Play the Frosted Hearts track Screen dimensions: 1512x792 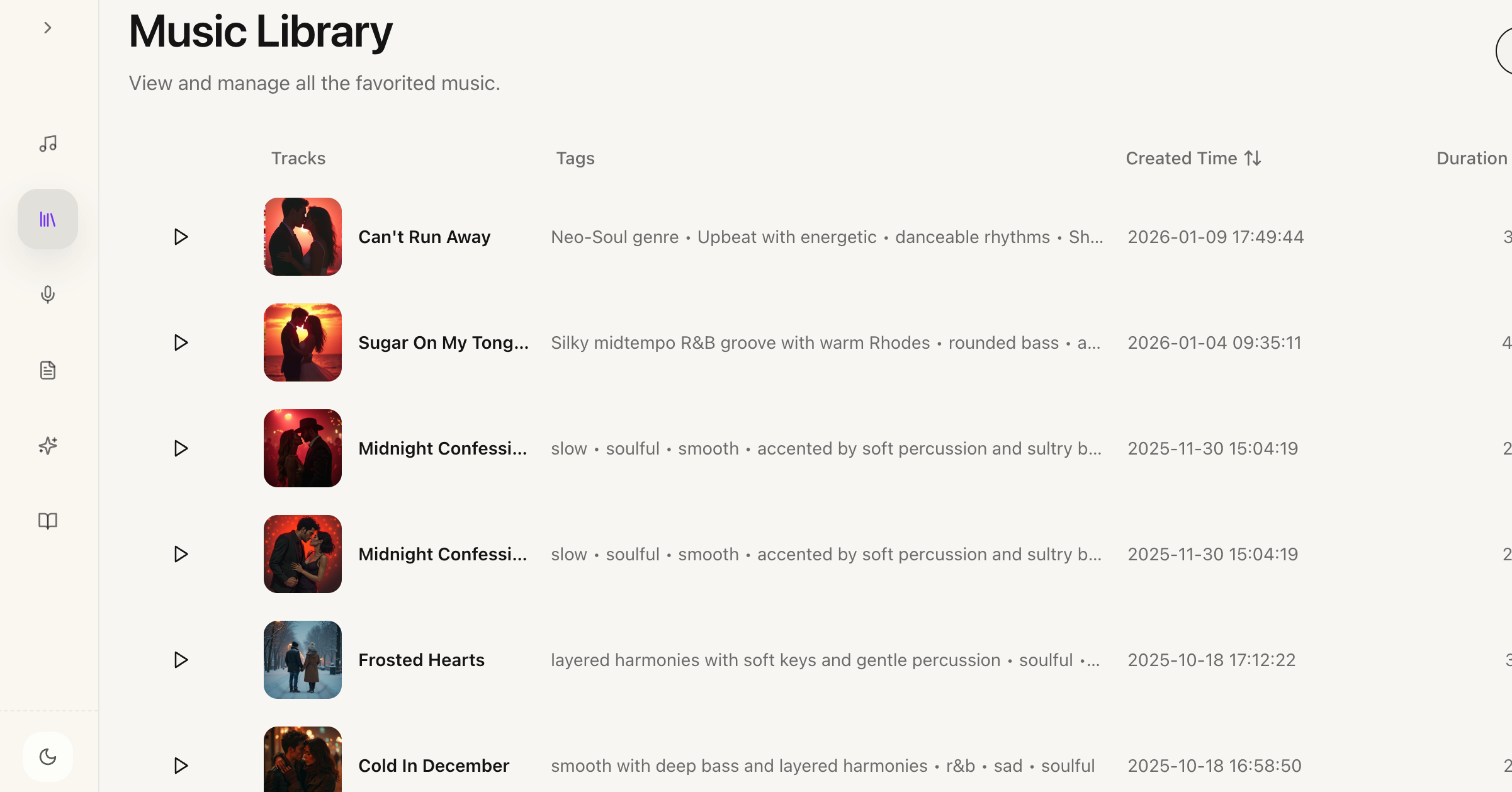click(181, 660)
